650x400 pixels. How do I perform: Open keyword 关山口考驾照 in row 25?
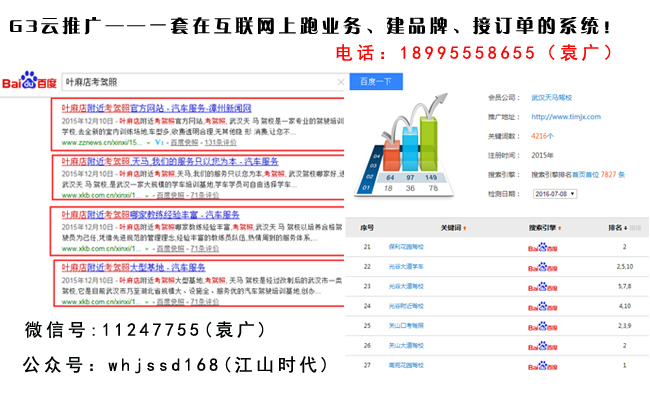pyautogui.click(x=406, y=326)
